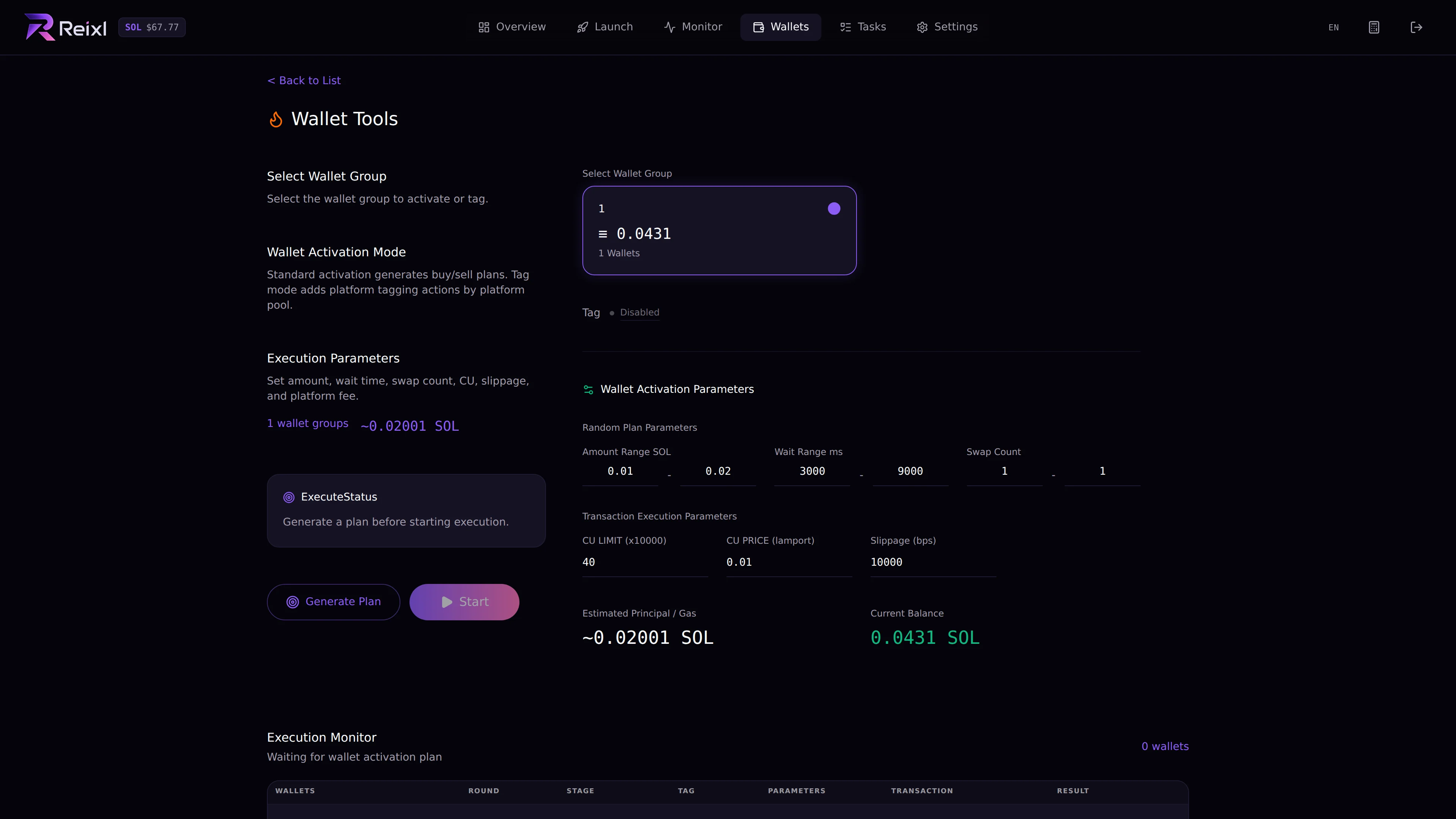
Task: Click the 0 wallets counter
Action: 1165,747
